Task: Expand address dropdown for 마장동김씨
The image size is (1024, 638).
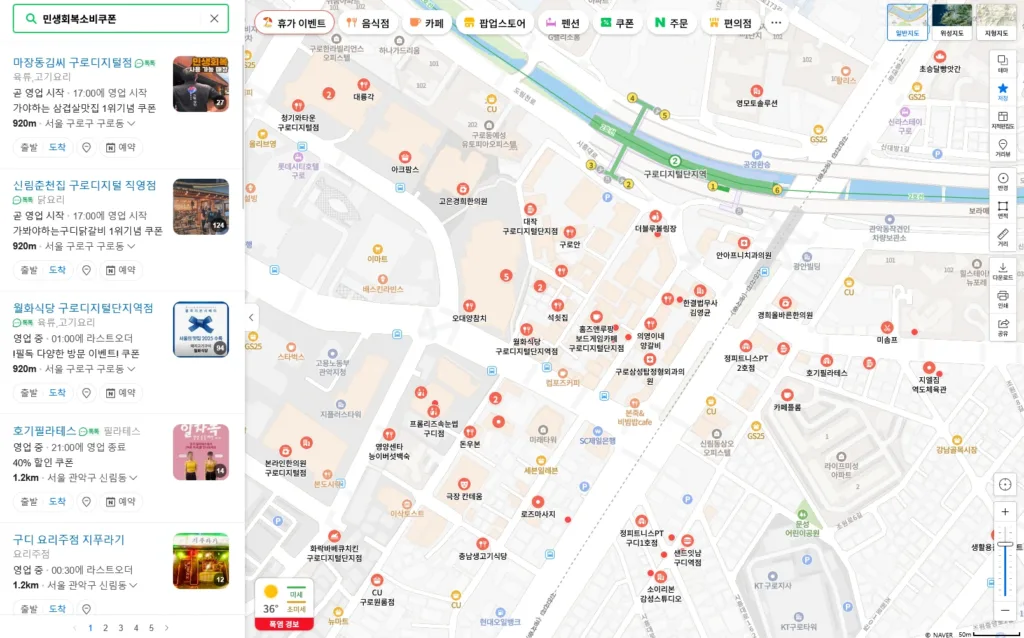Action: 132,123
